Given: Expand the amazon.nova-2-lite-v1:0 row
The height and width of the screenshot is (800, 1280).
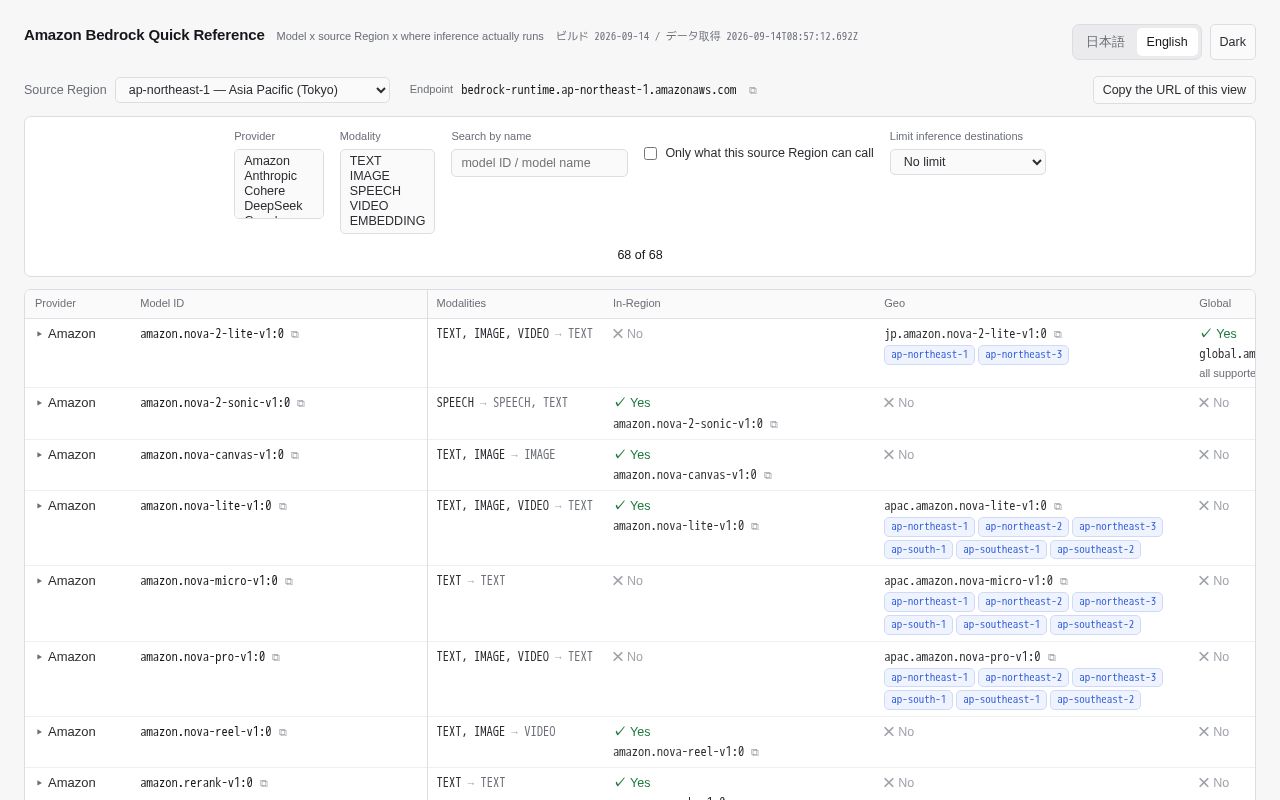Looking at the screenshot, I should pos(40,334).
